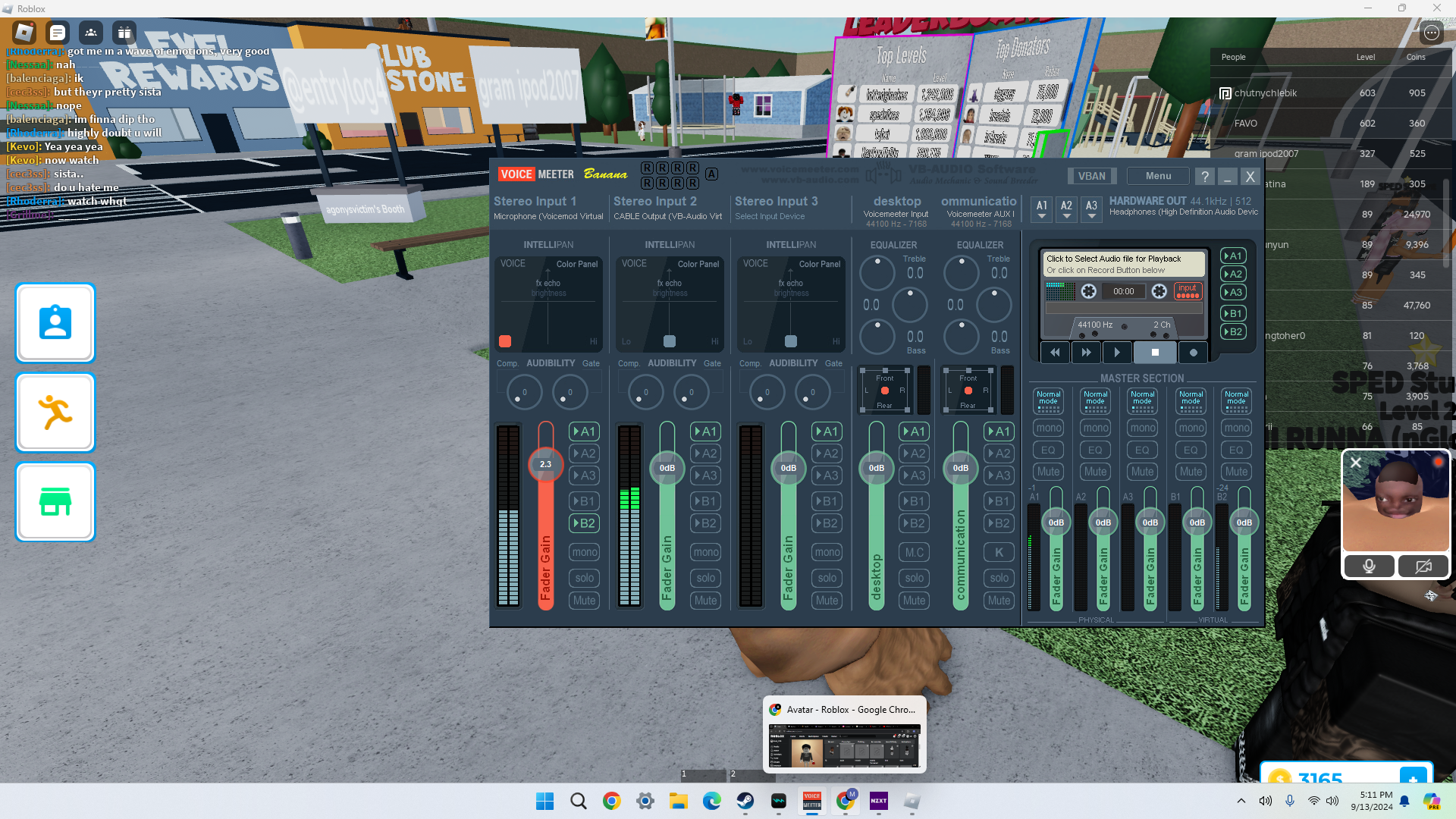Choose device for Stereo Input 1
This screenshot has width=1456, height=819.
tap(548, 217)
